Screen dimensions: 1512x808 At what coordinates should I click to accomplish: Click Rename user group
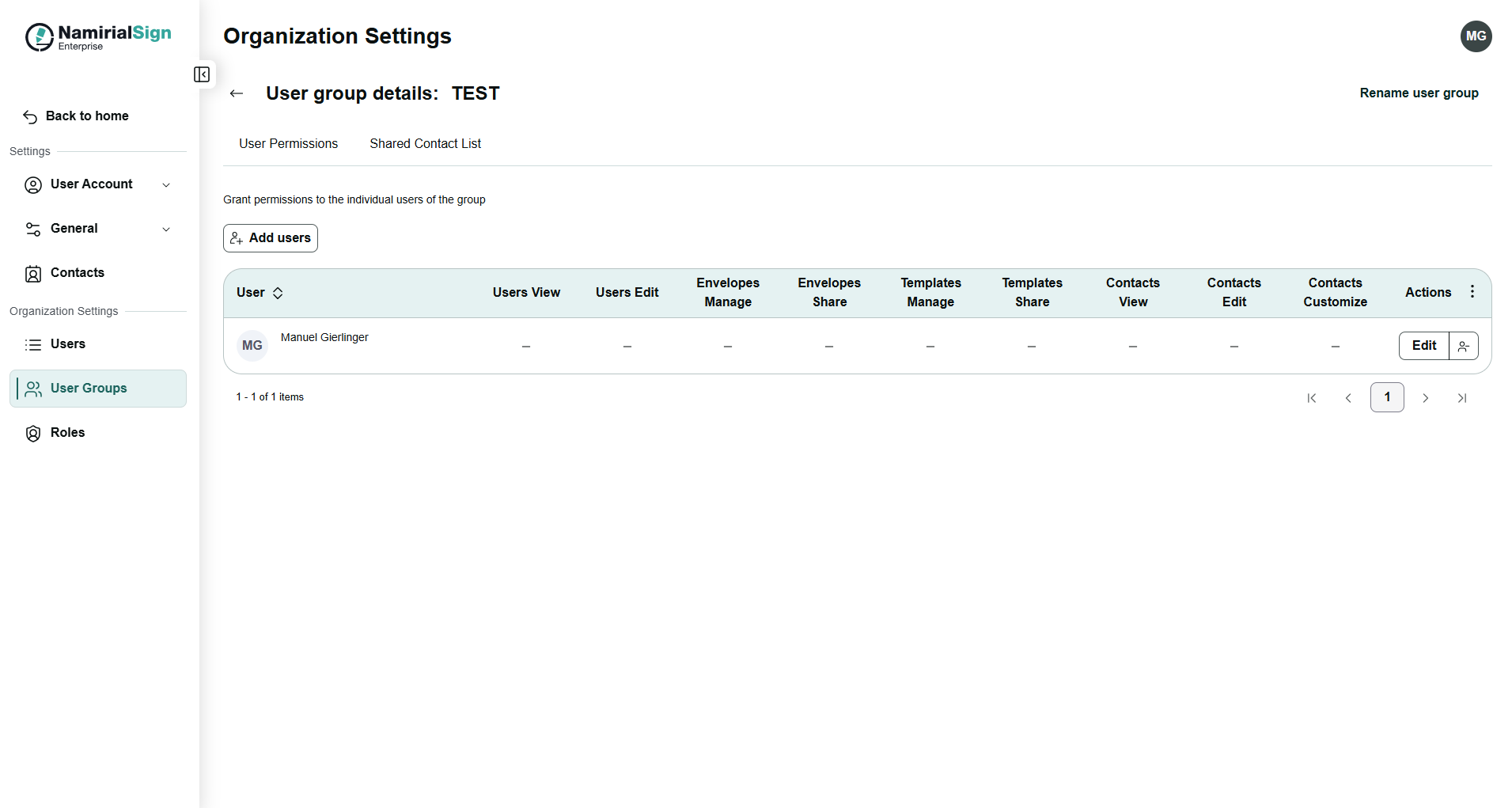click(x=1418, y=93)
